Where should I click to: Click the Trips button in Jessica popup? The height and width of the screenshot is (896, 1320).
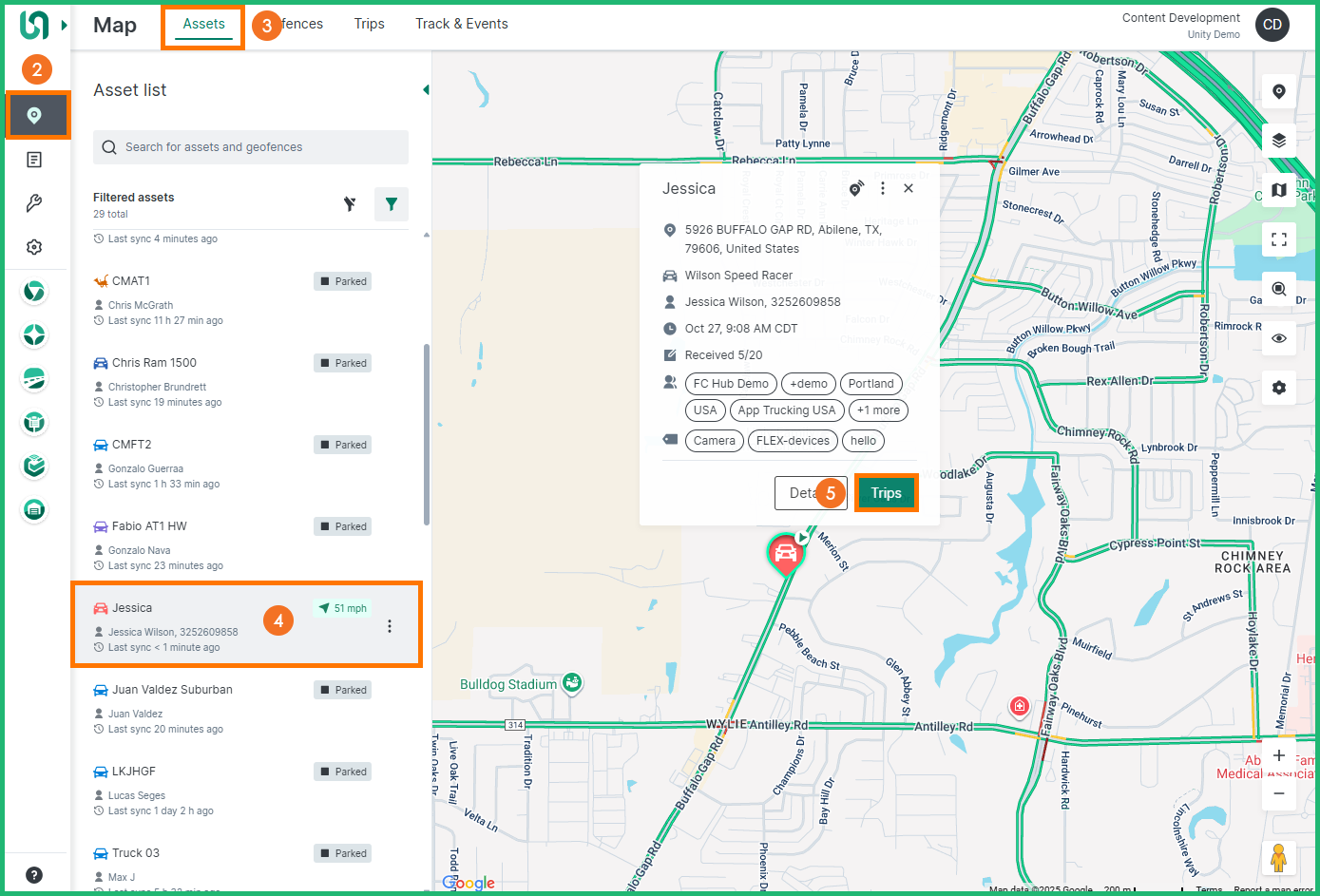point(886,493)
